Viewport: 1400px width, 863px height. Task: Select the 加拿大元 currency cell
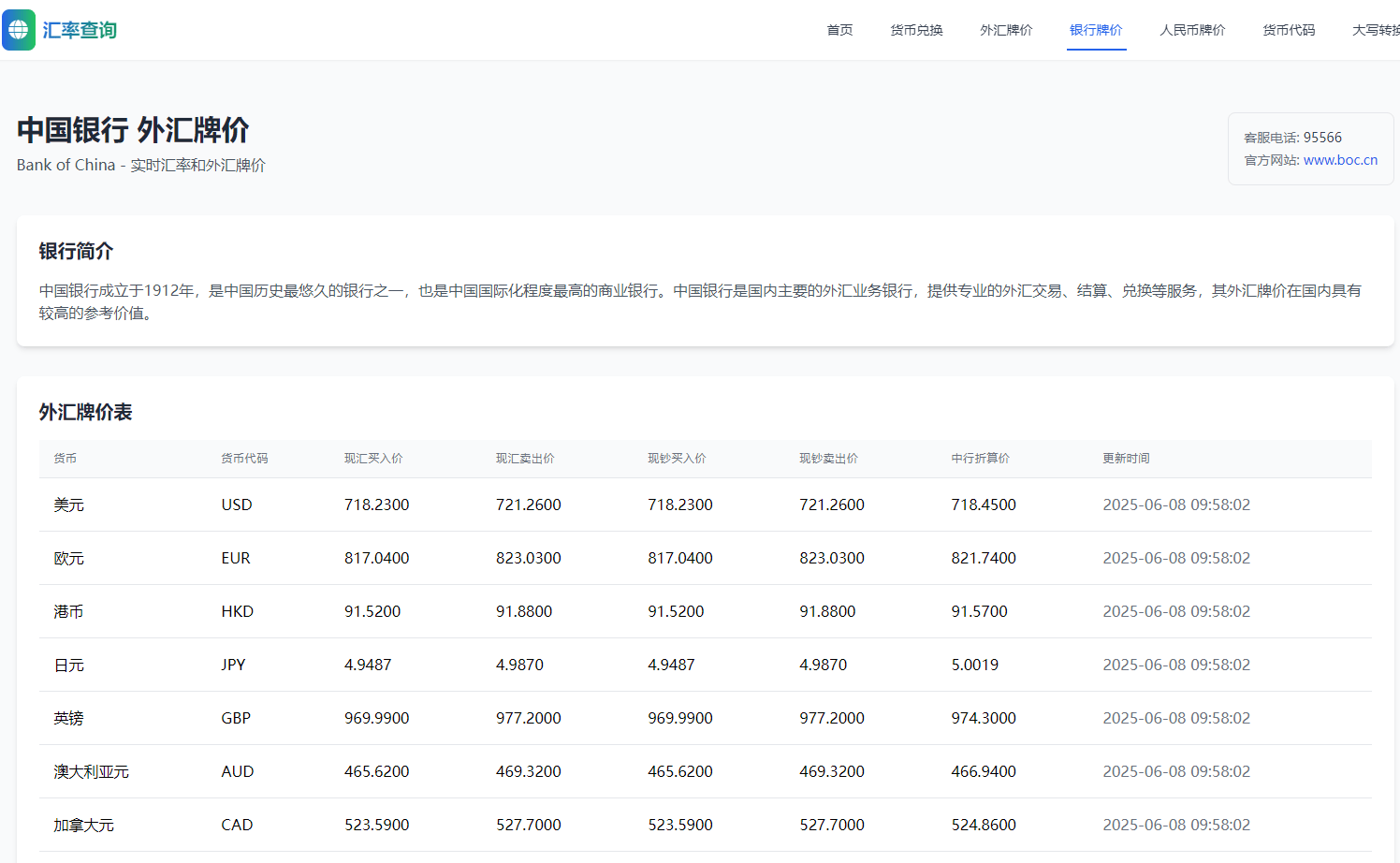tap(83, 825)
